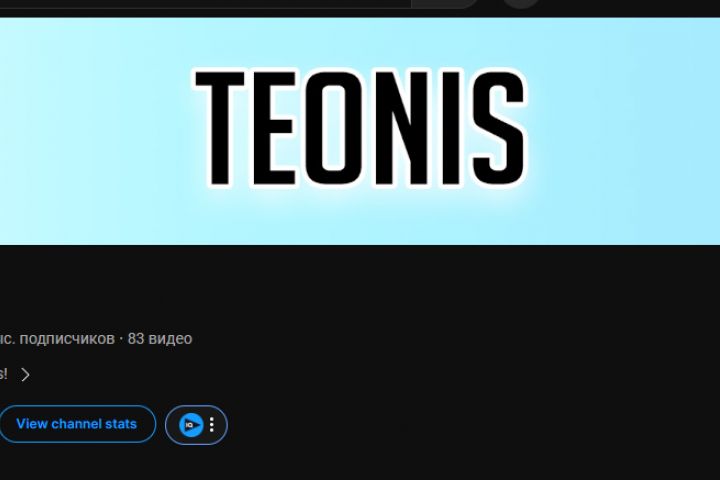The image size is (720, 480).
Task: Select the 83 видео video count text
Action: (160, 339)
